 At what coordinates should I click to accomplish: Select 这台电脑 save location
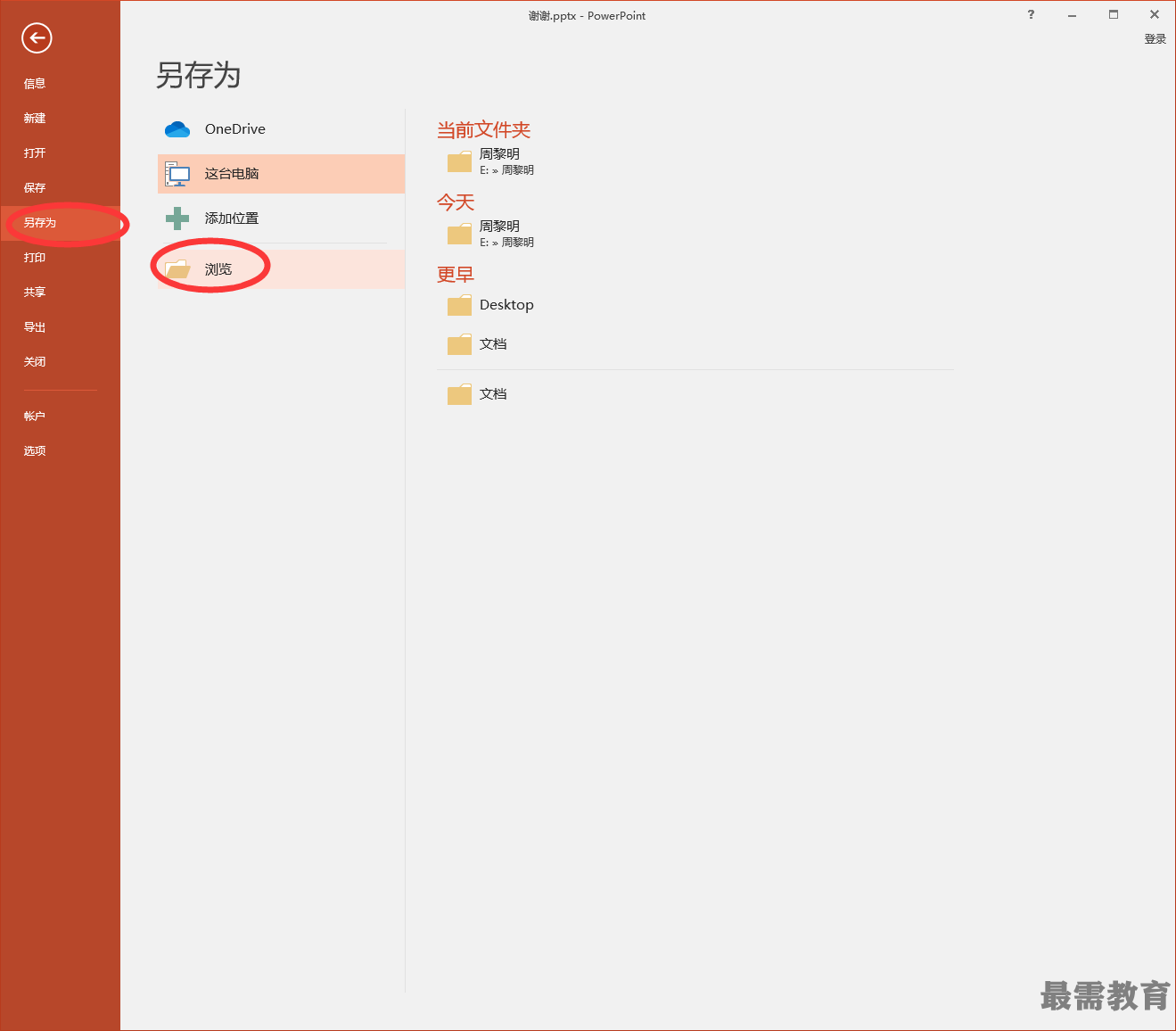point(281,174)
